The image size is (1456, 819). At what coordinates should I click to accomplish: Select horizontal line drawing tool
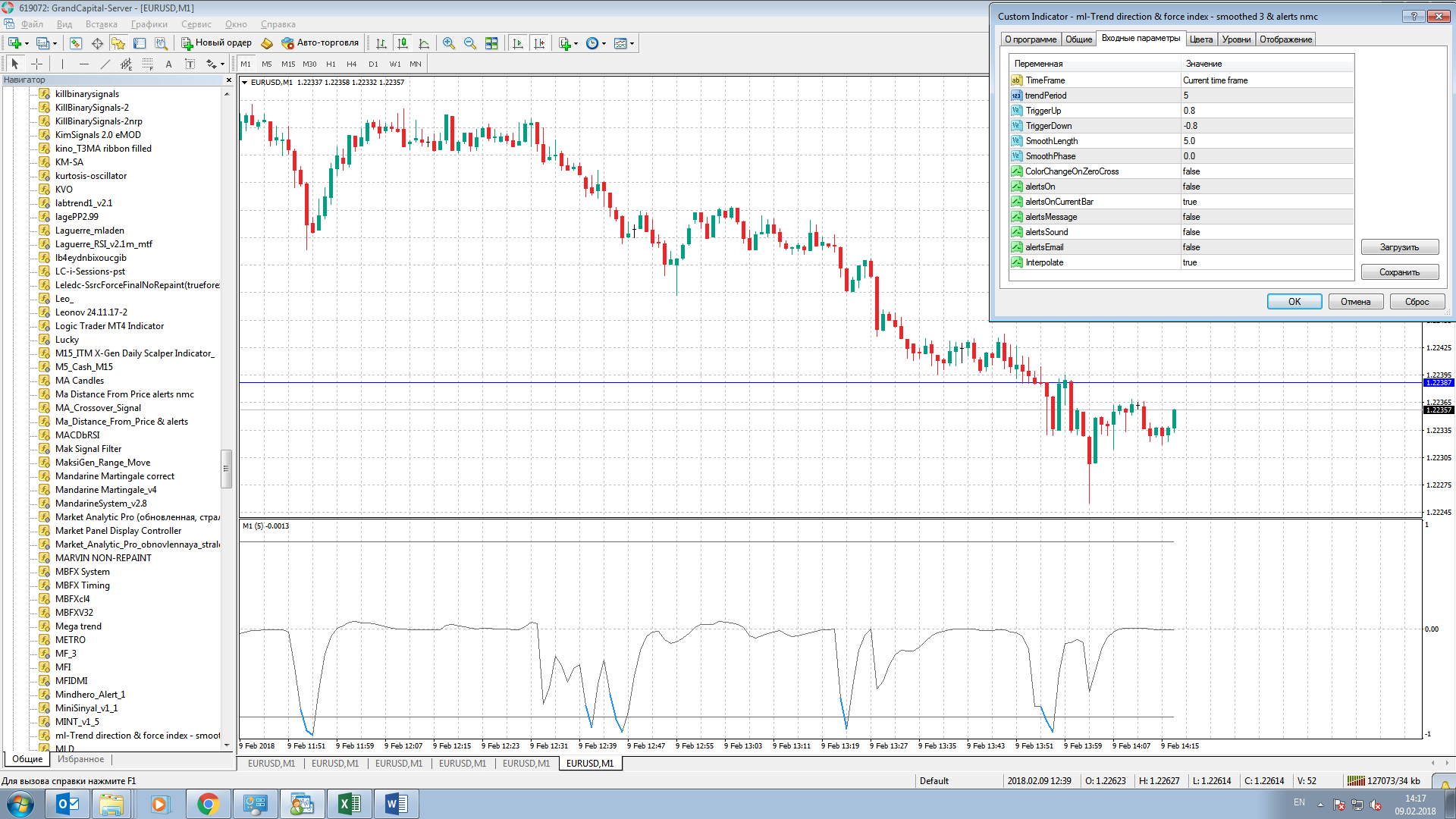point(83,64)
